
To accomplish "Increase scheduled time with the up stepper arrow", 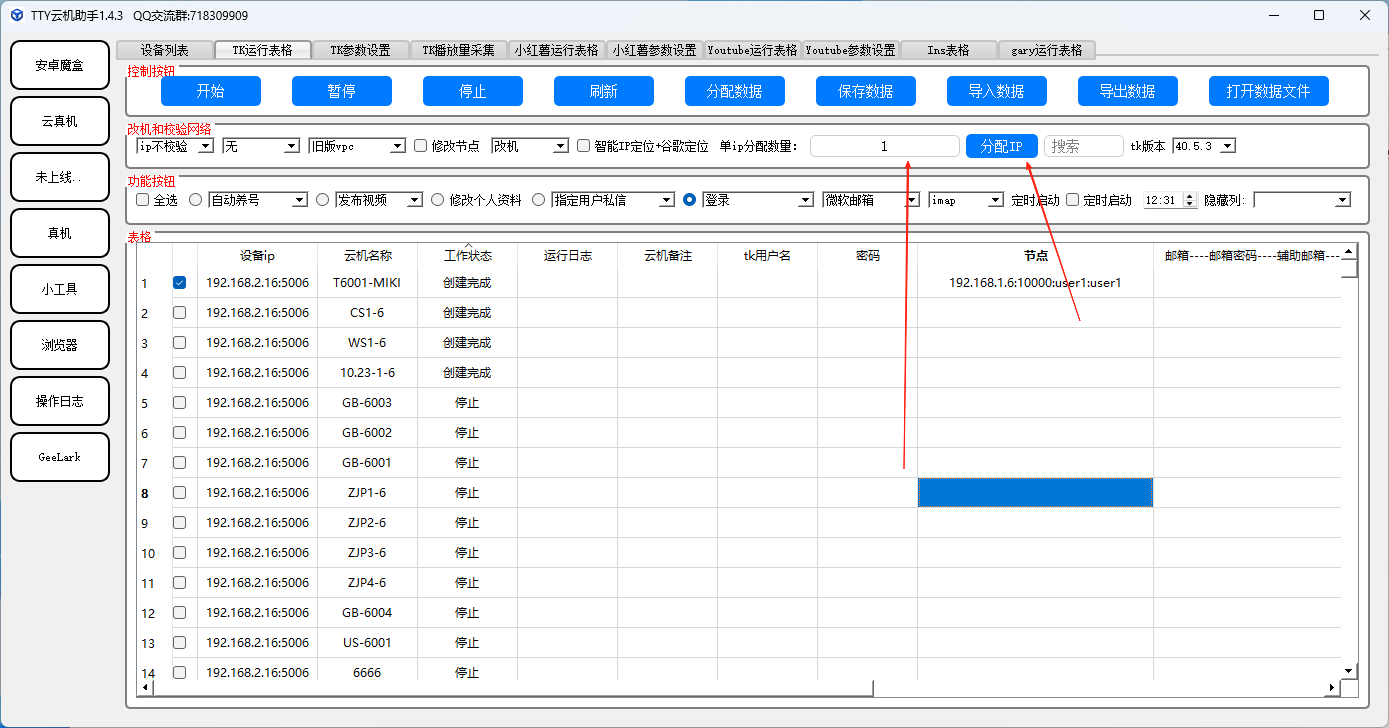I will pos(1189,196).
